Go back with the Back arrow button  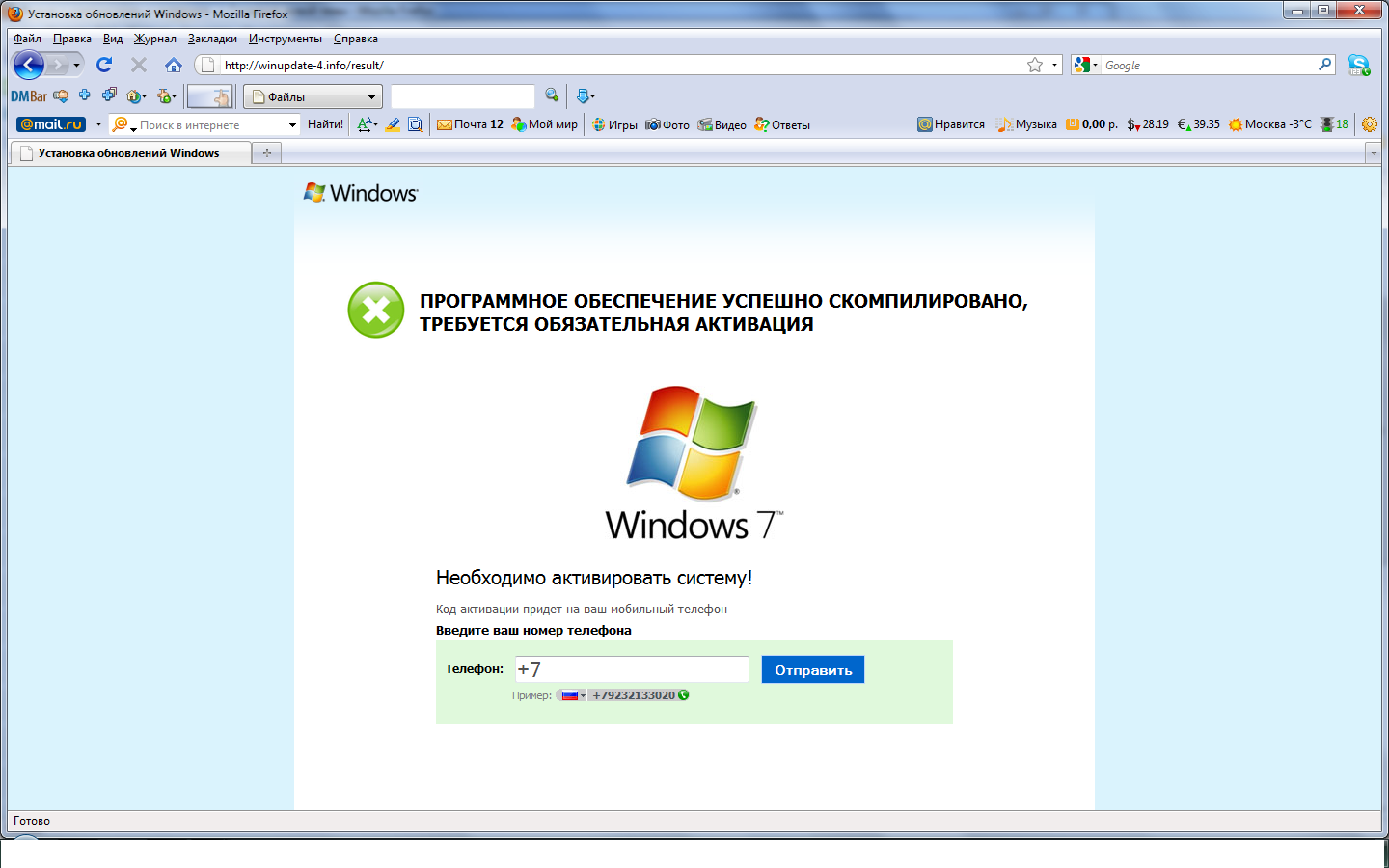(x=29, y=65)
